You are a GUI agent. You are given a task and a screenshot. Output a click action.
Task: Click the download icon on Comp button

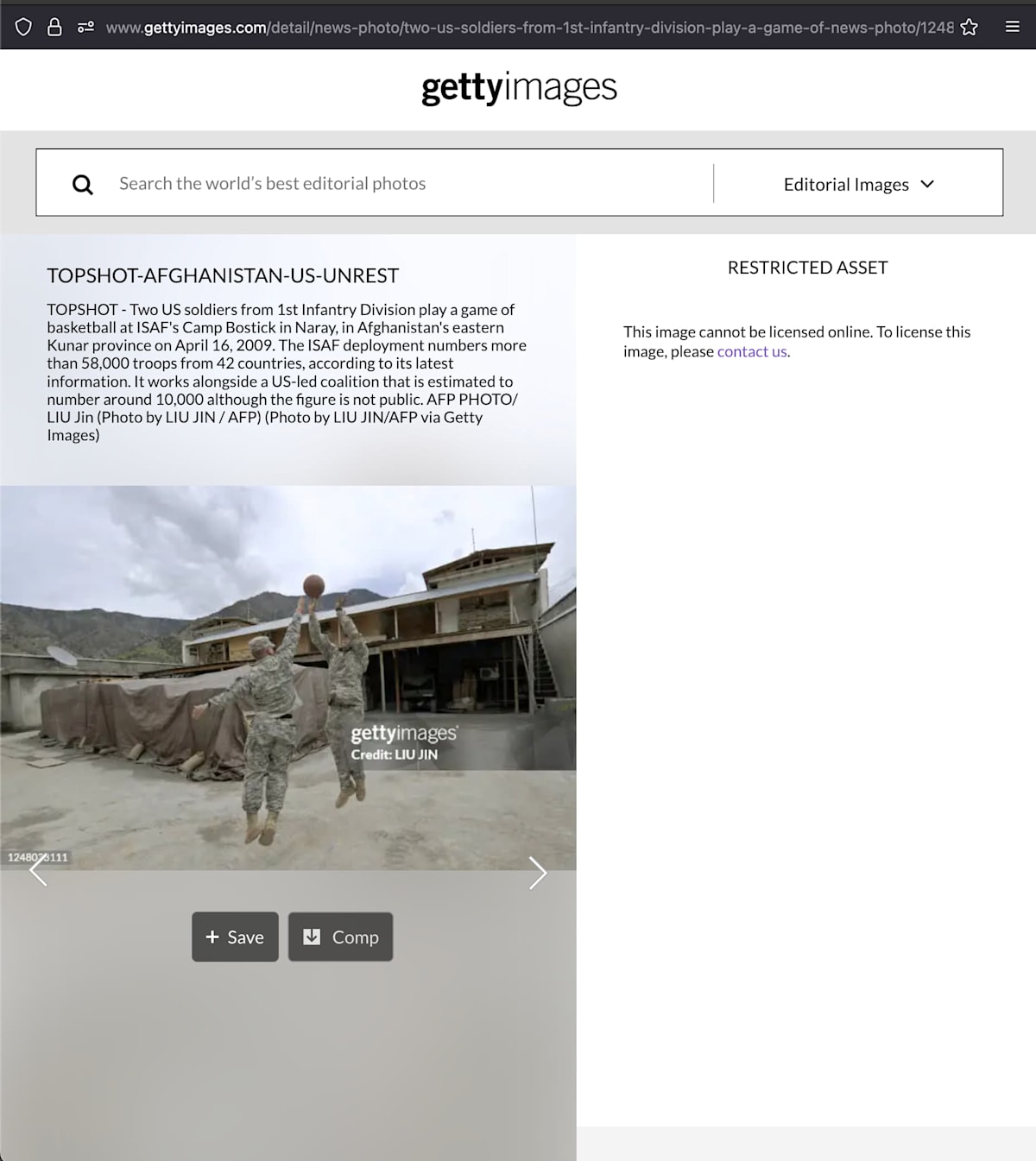click(x=312, y=937)
